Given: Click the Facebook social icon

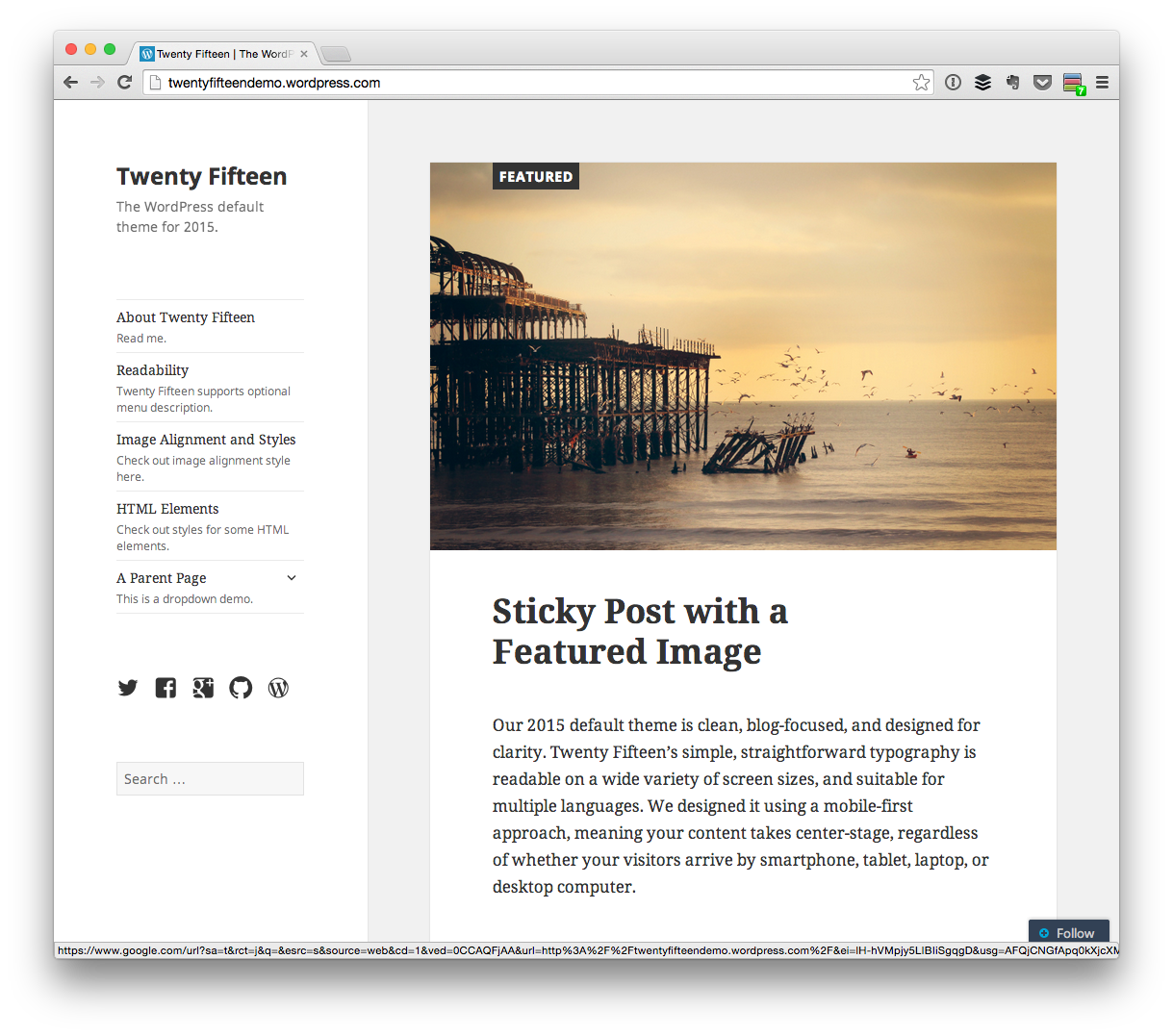Looking at the screenshot, I should (x=166, y=688).
